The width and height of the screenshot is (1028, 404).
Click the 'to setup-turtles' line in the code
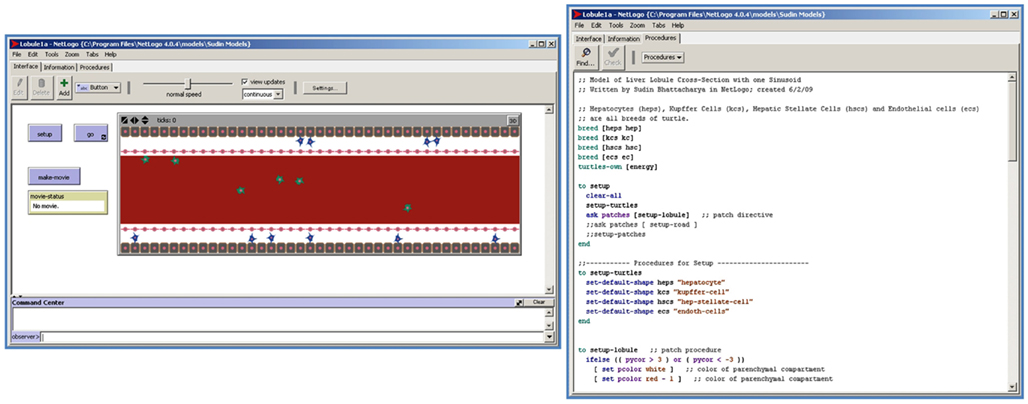coord(610,272)
